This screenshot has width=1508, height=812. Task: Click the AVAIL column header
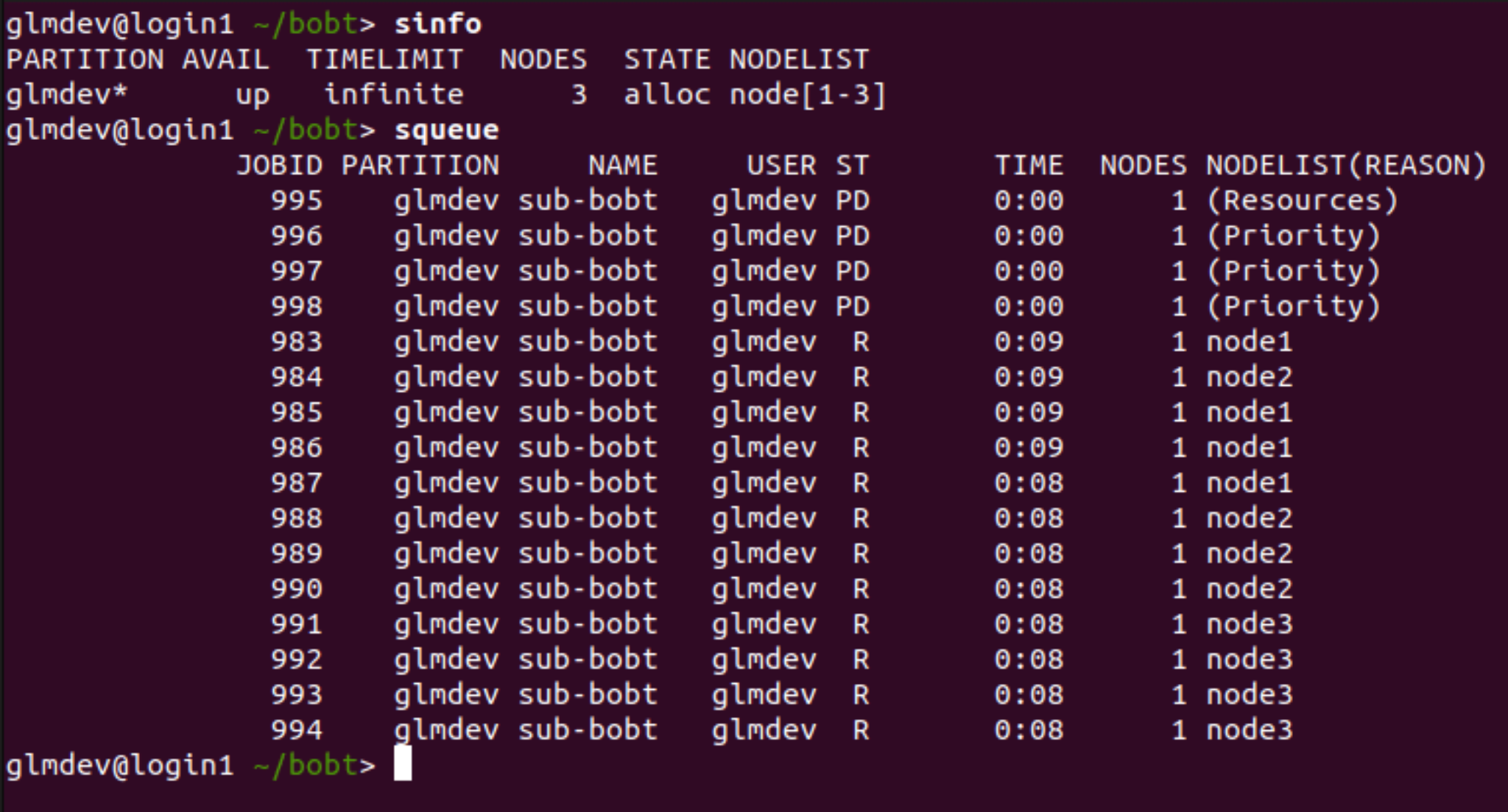pos(226,59)
